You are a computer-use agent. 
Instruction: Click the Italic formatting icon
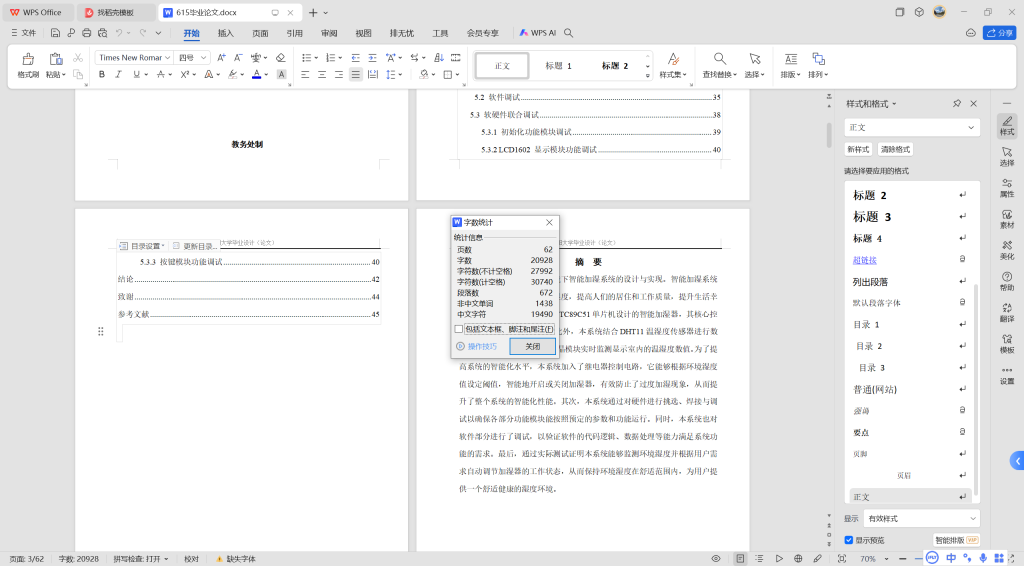coord(117,74)
